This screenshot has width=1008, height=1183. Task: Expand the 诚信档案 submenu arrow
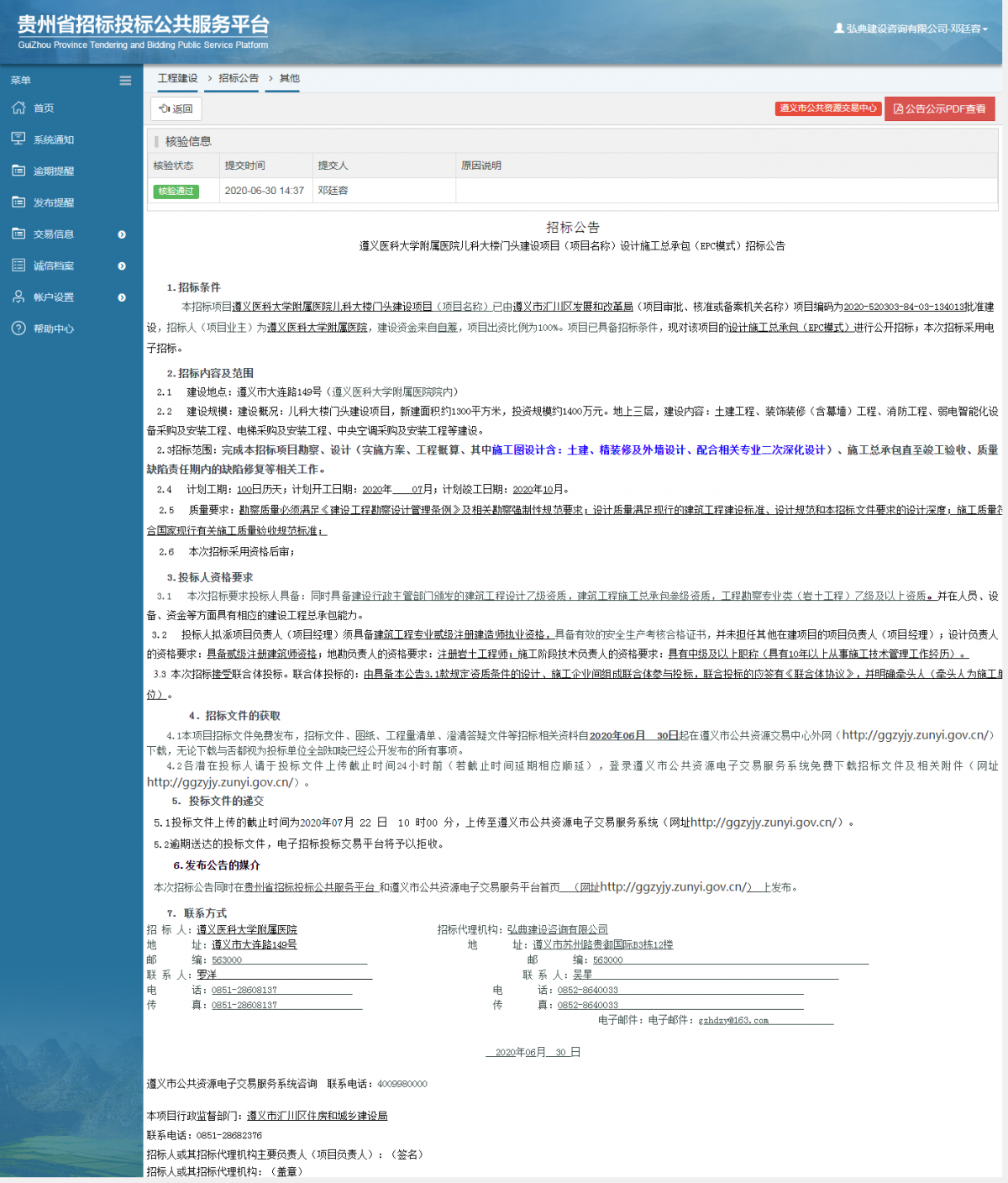pyautogui.click(x=122, y=266)
